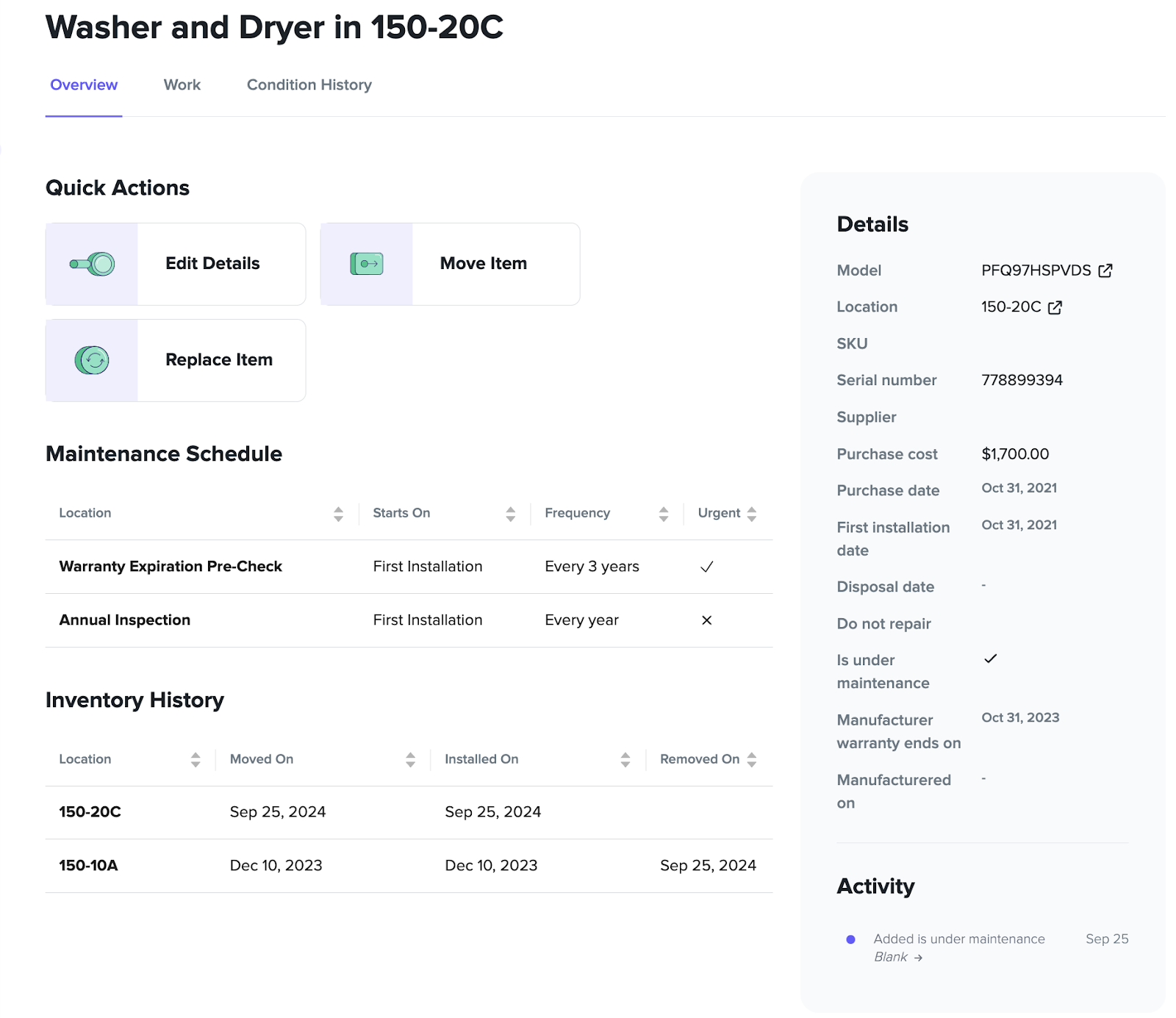Click the Edit Details button
The width and height of the screenshot is (1176, 1018).
tap(176, 264)
